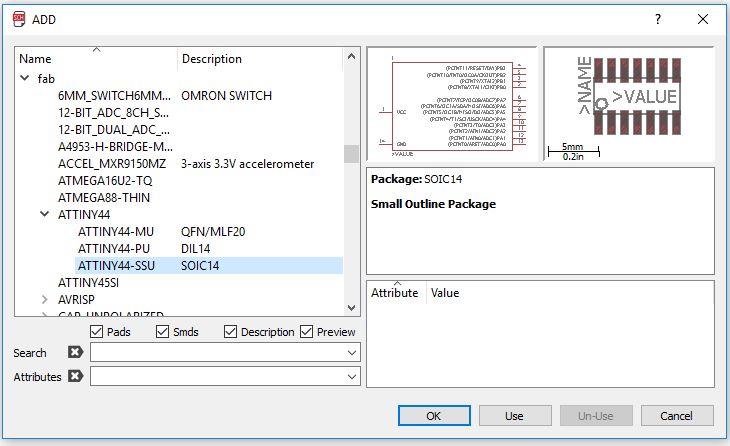The width and height of the screenshot is (730, 446).
Task: Uncheck the Description checkbox
Action: [x=230, y=331]
